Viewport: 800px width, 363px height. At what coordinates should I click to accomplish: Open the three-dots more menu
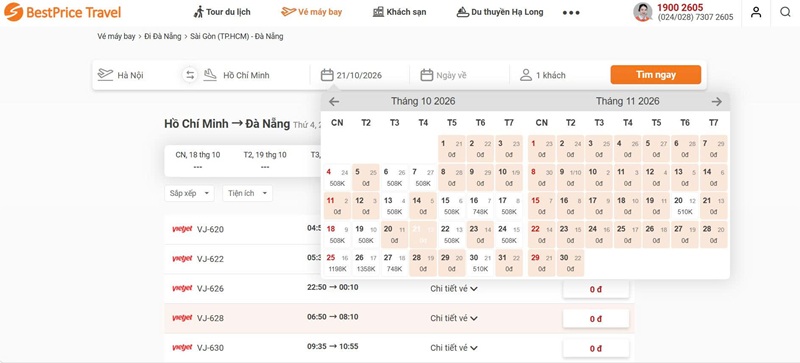click(x=571, y=12)
